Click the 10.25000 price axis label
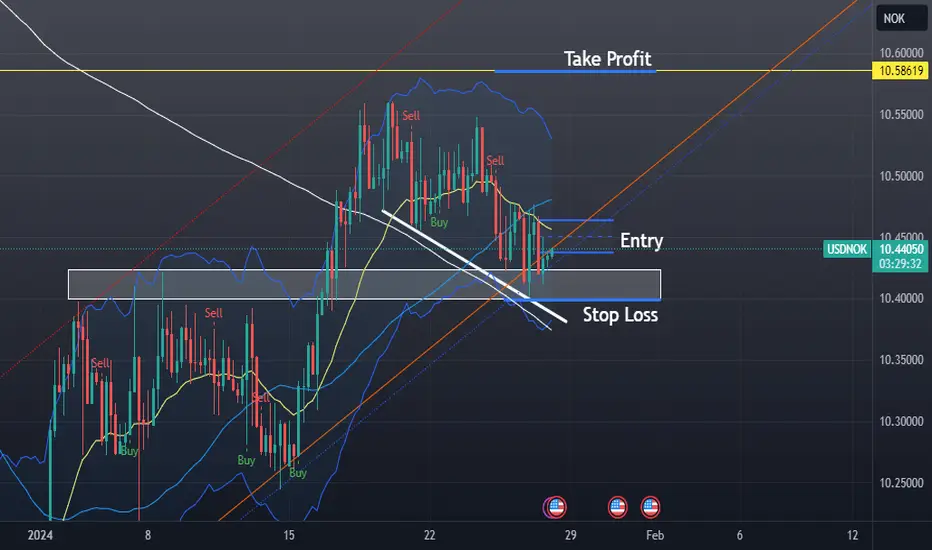The width and height of the screenshot is (932, 550). pyautogui.click(x=901, y=483)
